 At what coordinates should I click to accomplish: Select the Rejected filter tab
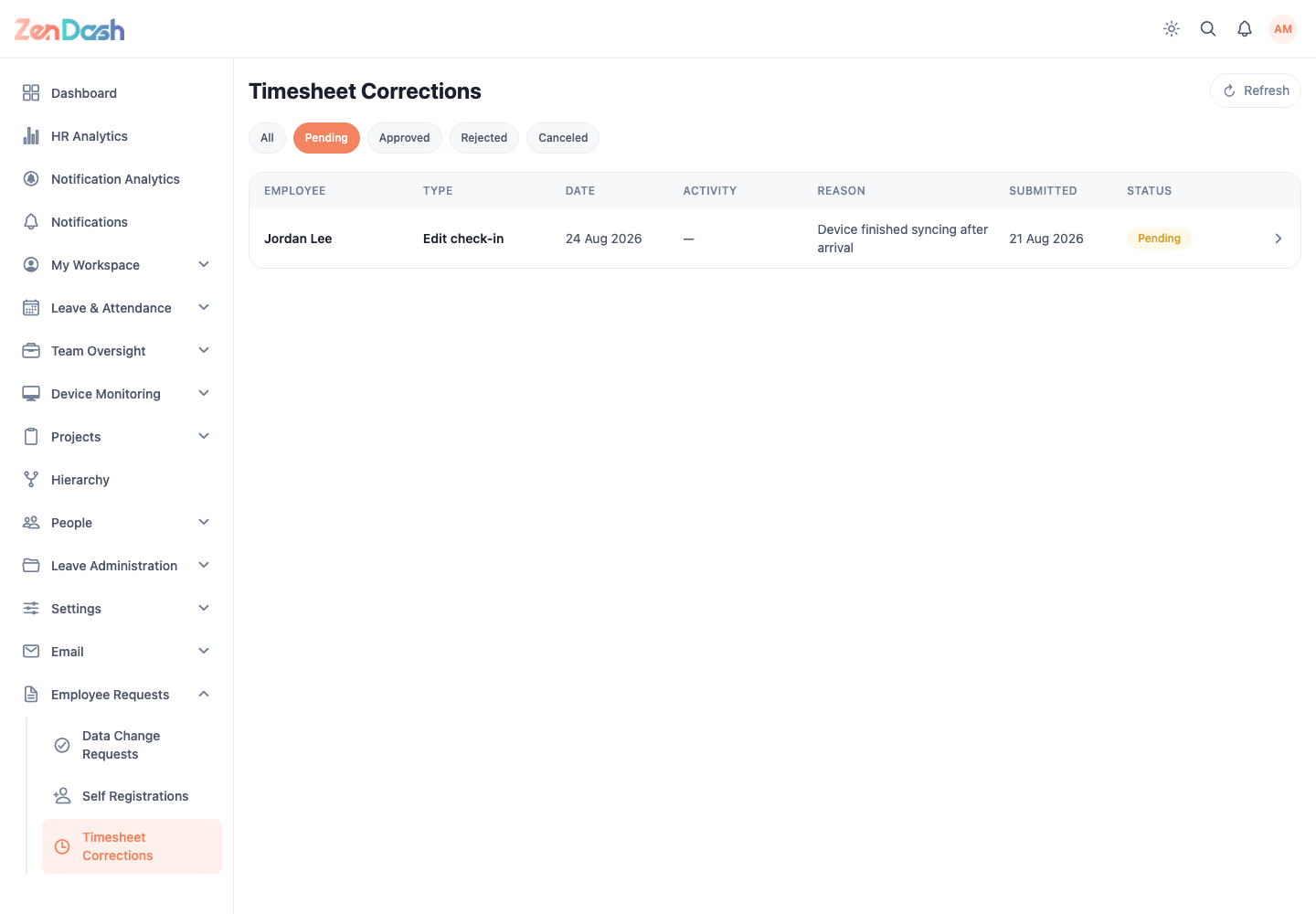tap(484, 138)
